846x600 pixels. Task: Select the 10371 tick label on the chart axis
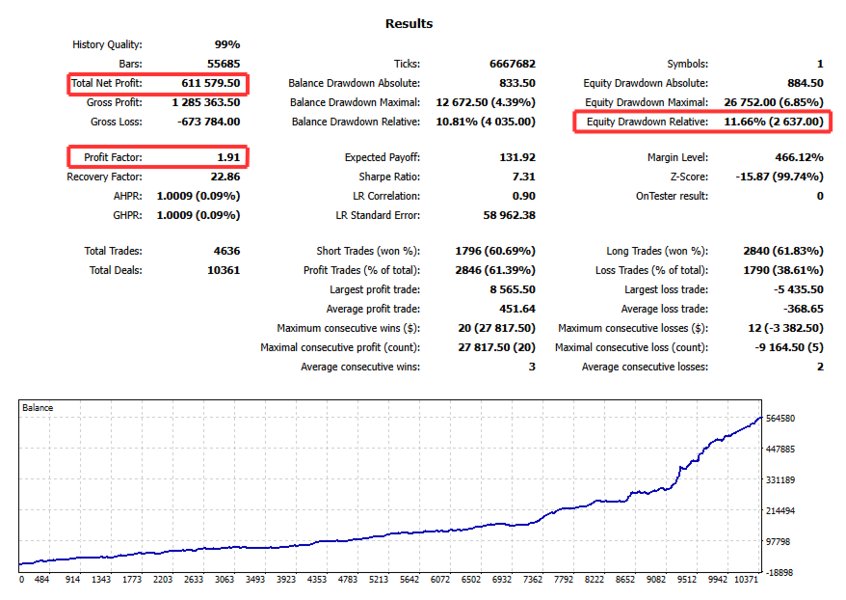point(746,579)
